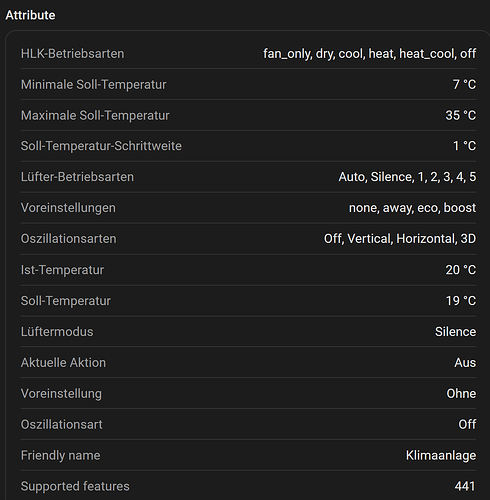Image resolution: width=490 pixels, height=500 pixels.
Task: Select the Supported features 441 value
Action: point(465,486)
